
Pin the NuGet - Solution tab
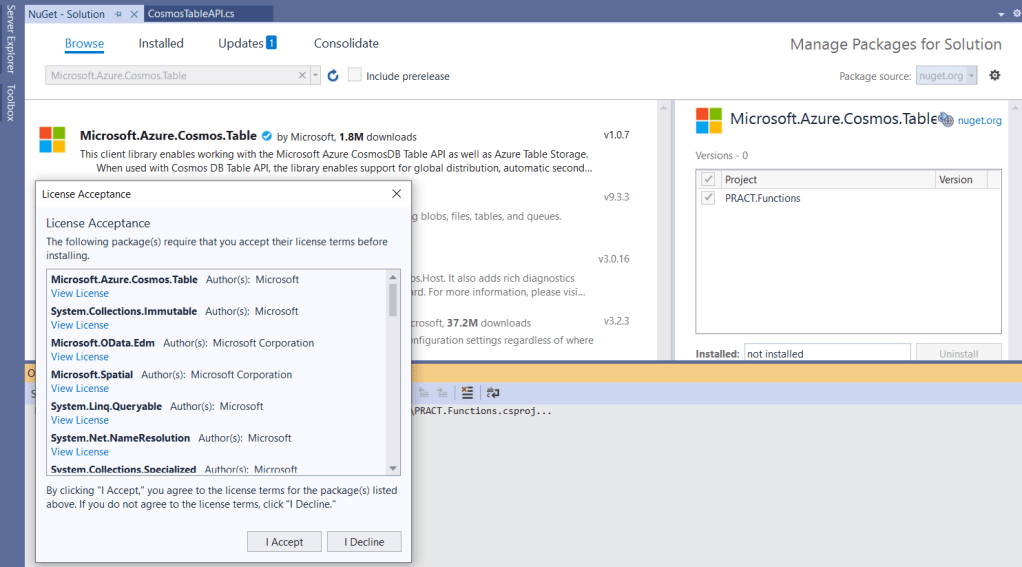(x=118, y=14)
